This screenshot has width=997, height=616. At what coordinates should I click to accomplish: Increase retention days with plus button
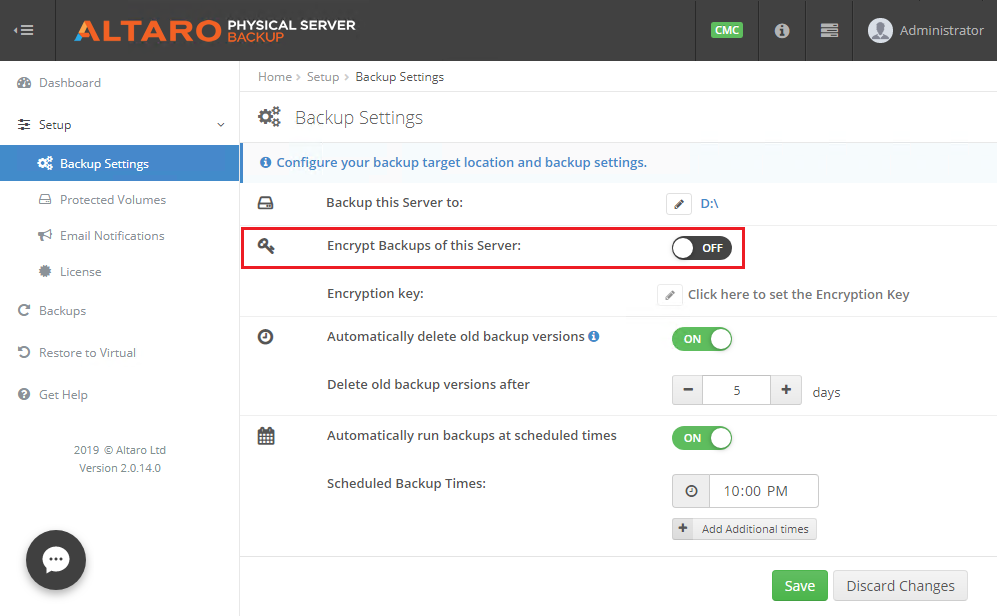click(786, 390)
